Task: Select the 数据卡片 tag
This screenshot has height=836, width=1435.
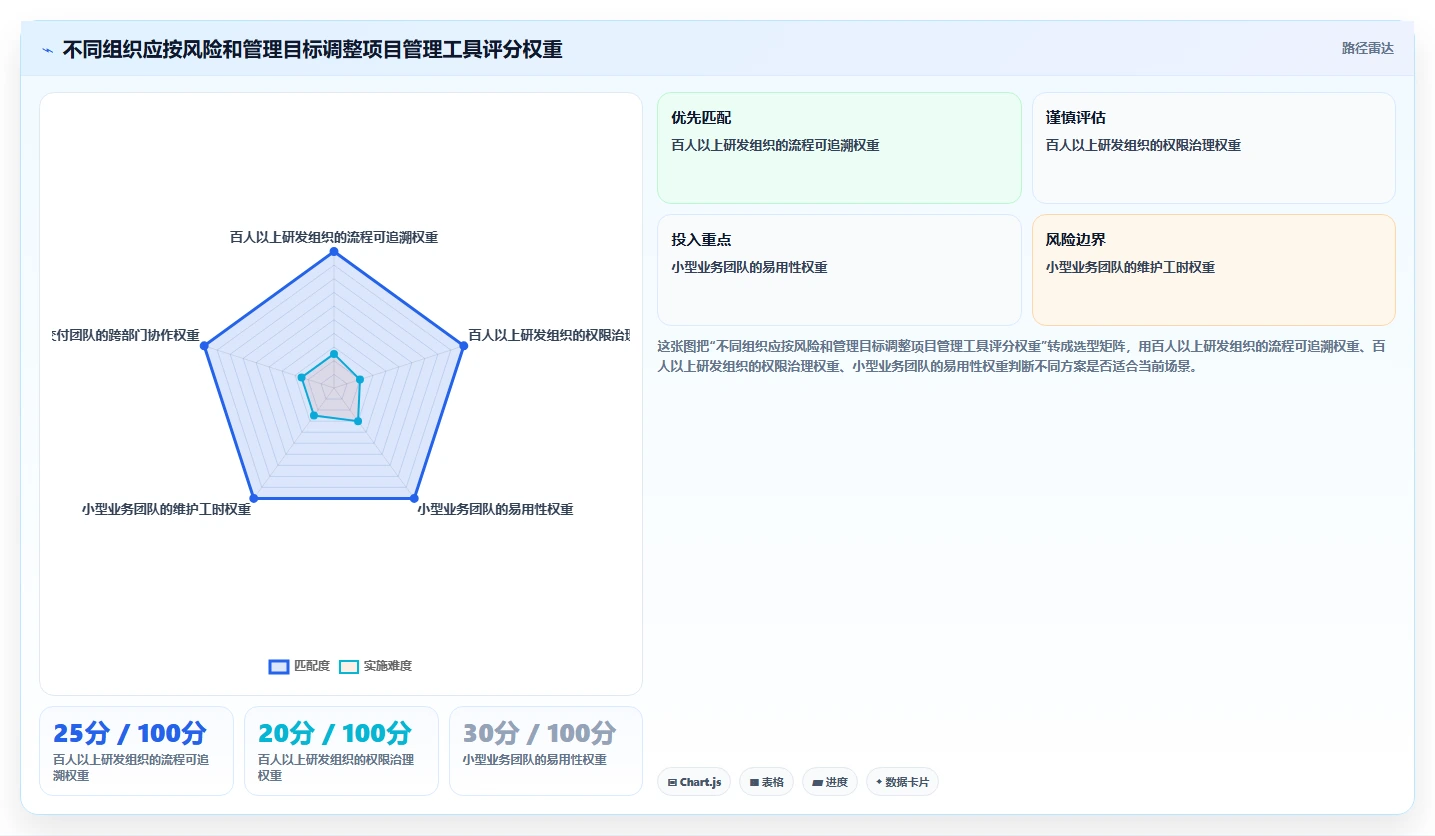Action: tap(902, 782)
